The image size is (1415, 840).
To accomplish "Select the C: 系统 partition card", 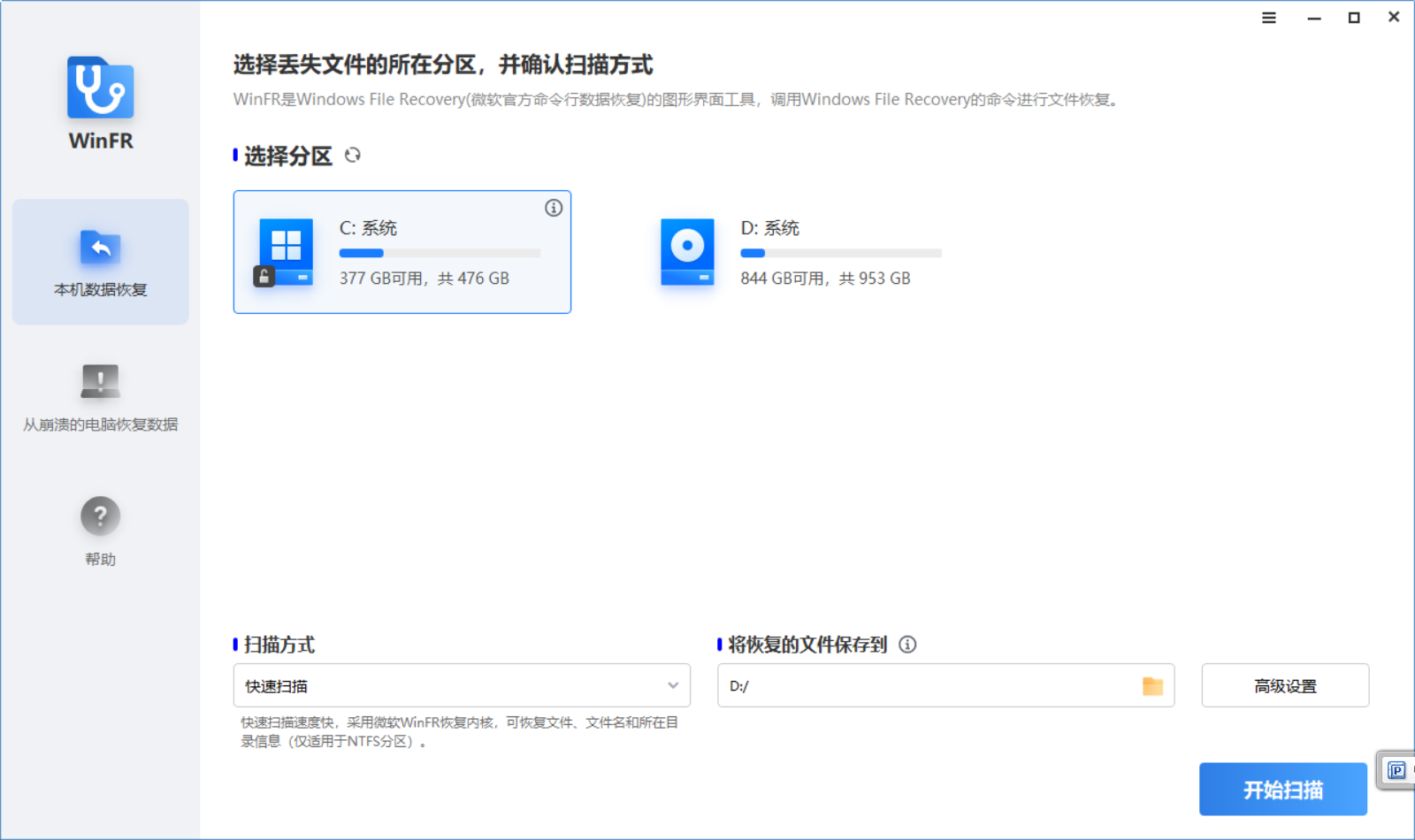I will 402,252.
